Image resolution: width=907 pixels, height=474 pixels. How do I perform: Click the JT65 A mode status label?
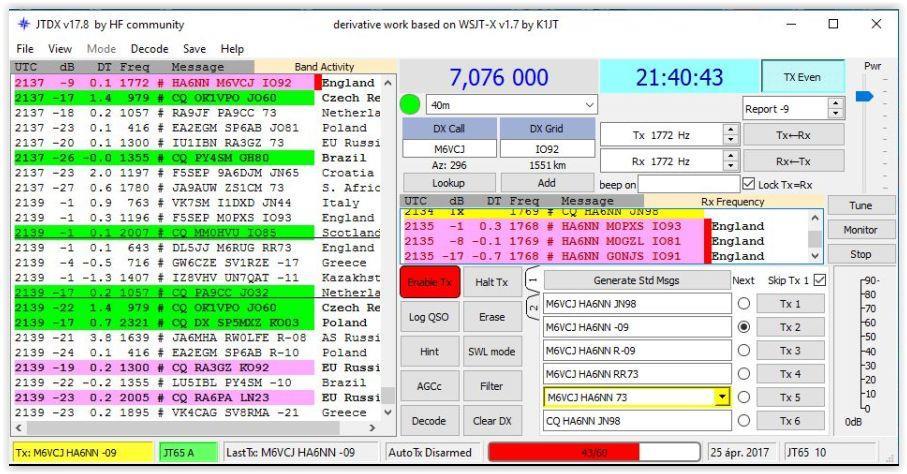tap(188, 452)
